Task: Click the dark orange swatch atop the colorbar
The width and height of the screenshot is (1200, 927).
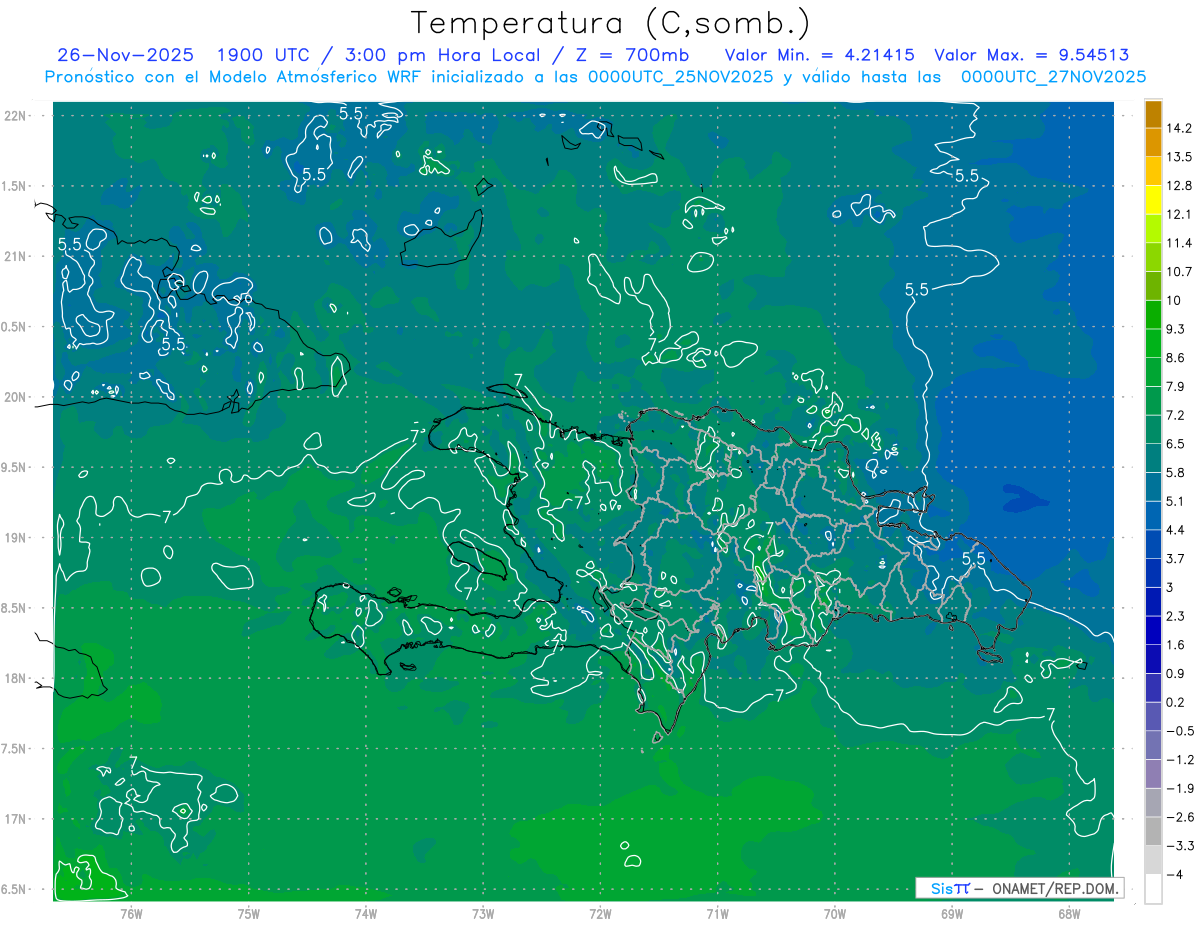Action: 1153,114
